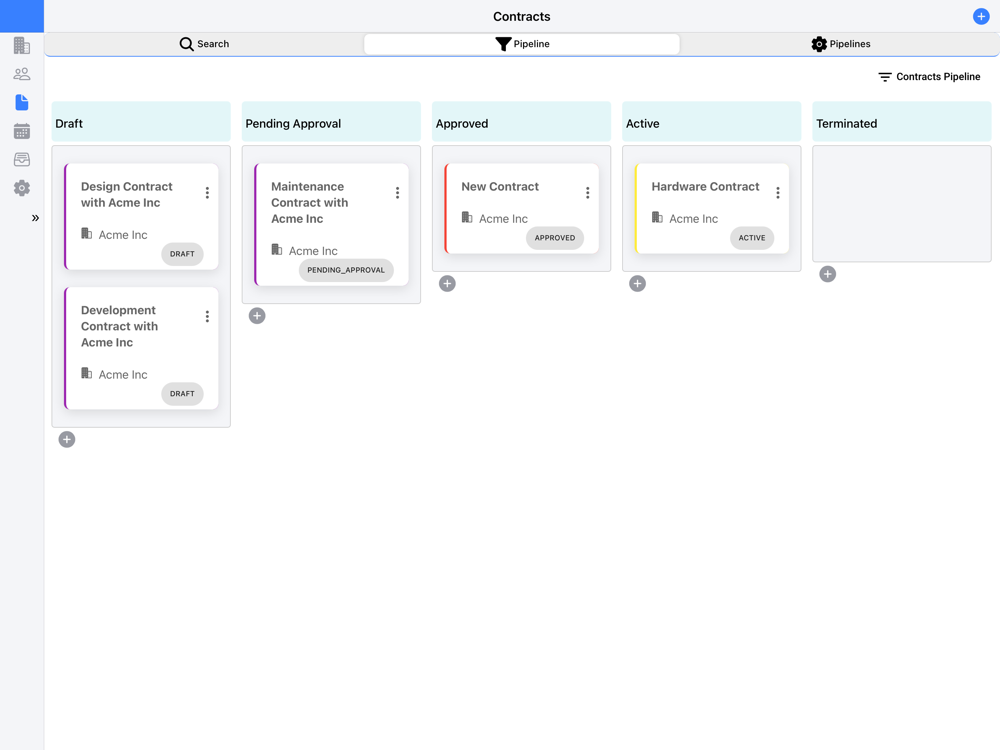Open the contacts people icon in sidebar
The height and width of the screenshot is (750, 1000).
(x=22, y=74)
